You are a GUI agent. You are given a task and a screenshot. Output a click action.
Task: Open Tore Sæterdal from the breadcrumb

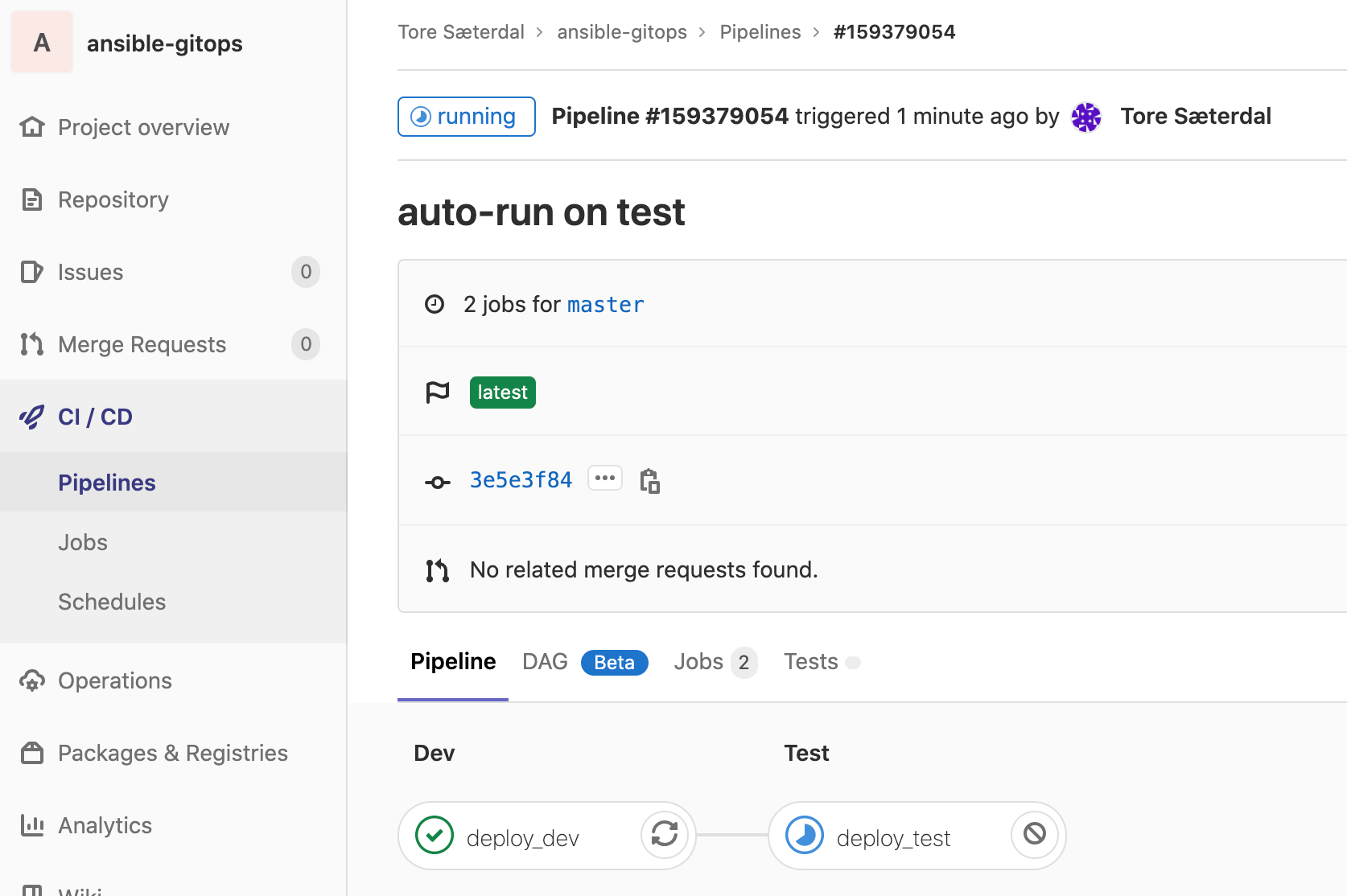point(460,31)
